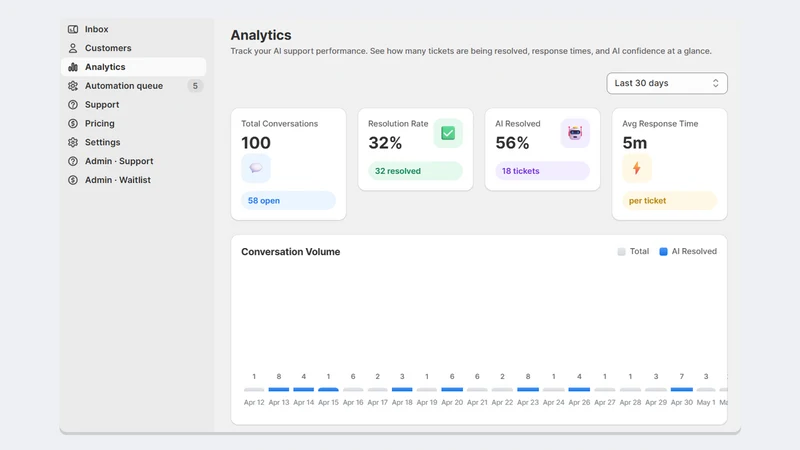
Task: Click the Analytics bar chart icon
Action: coord(73,67)
